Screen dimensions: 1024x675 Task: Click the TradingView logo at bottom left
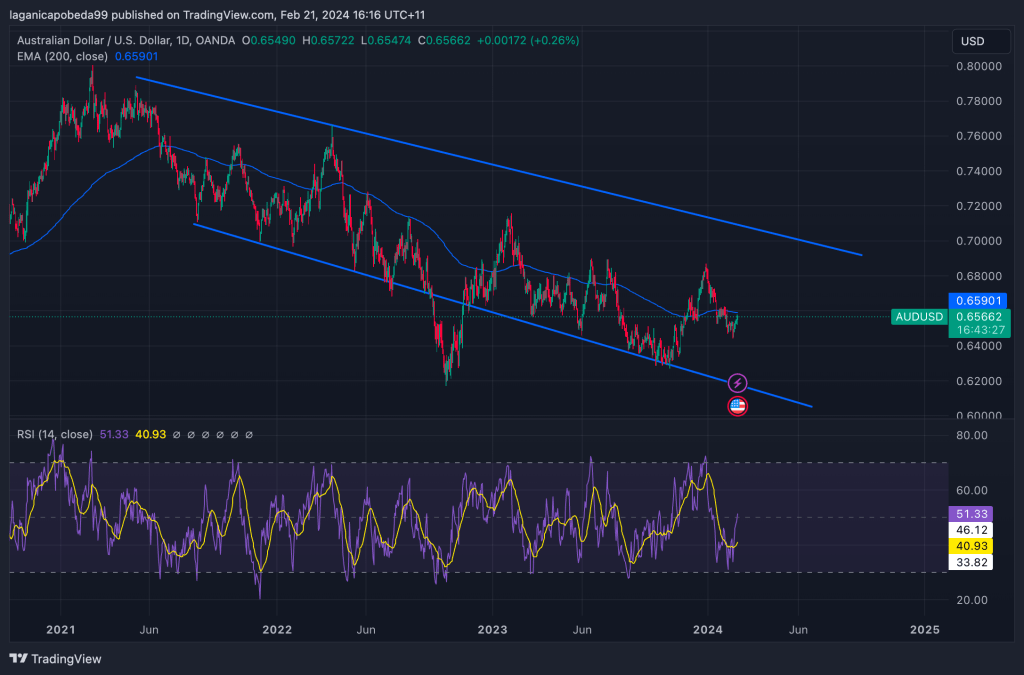(55, 658)
